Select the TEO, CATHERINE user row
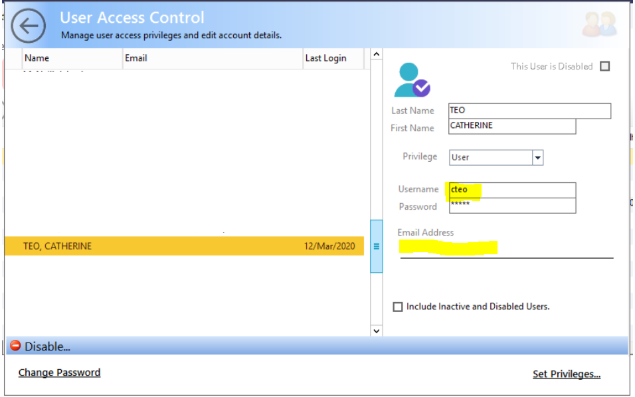 [185, 246]
